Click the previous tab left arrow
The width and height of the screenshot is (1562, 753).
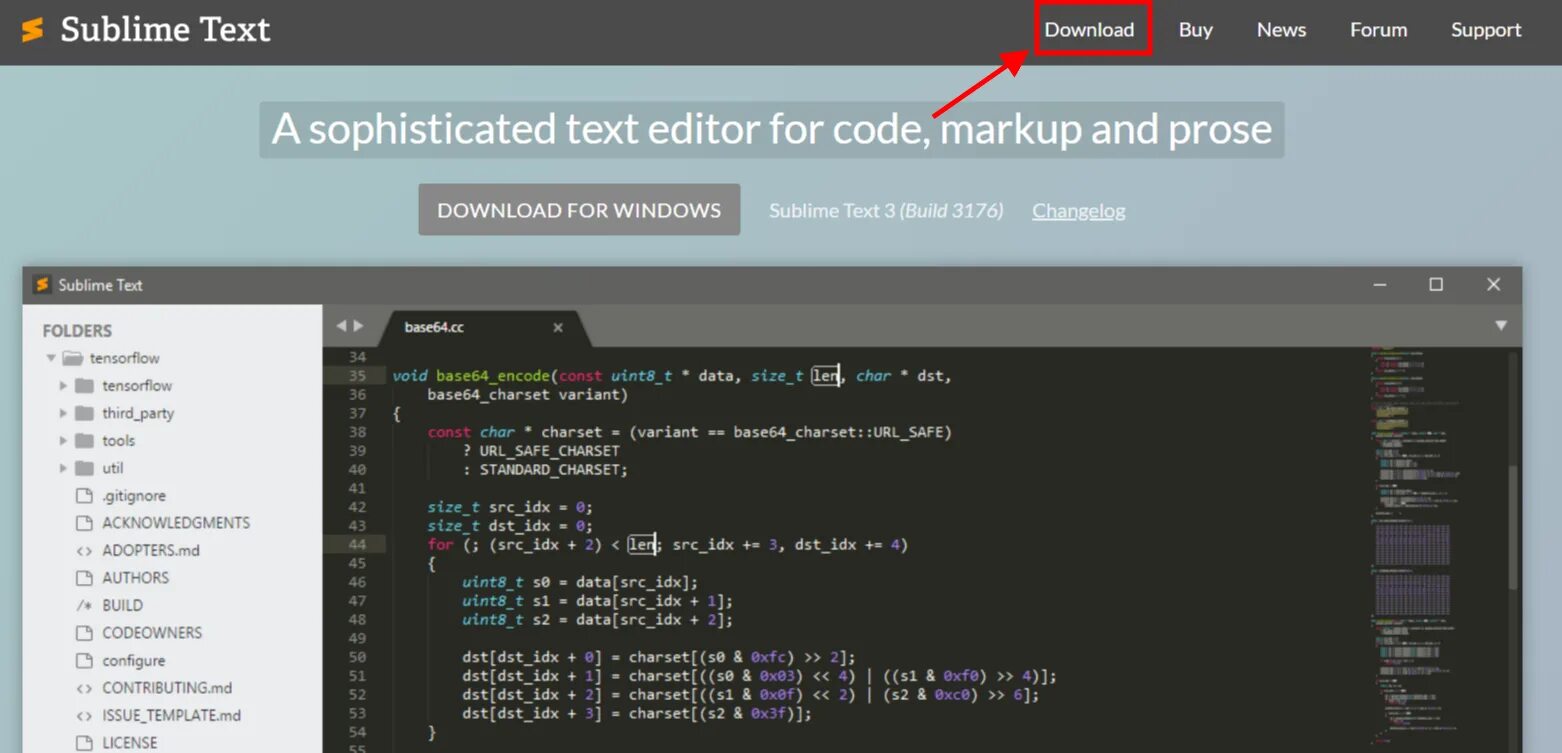pyautogui.click(x=341, y=326)
